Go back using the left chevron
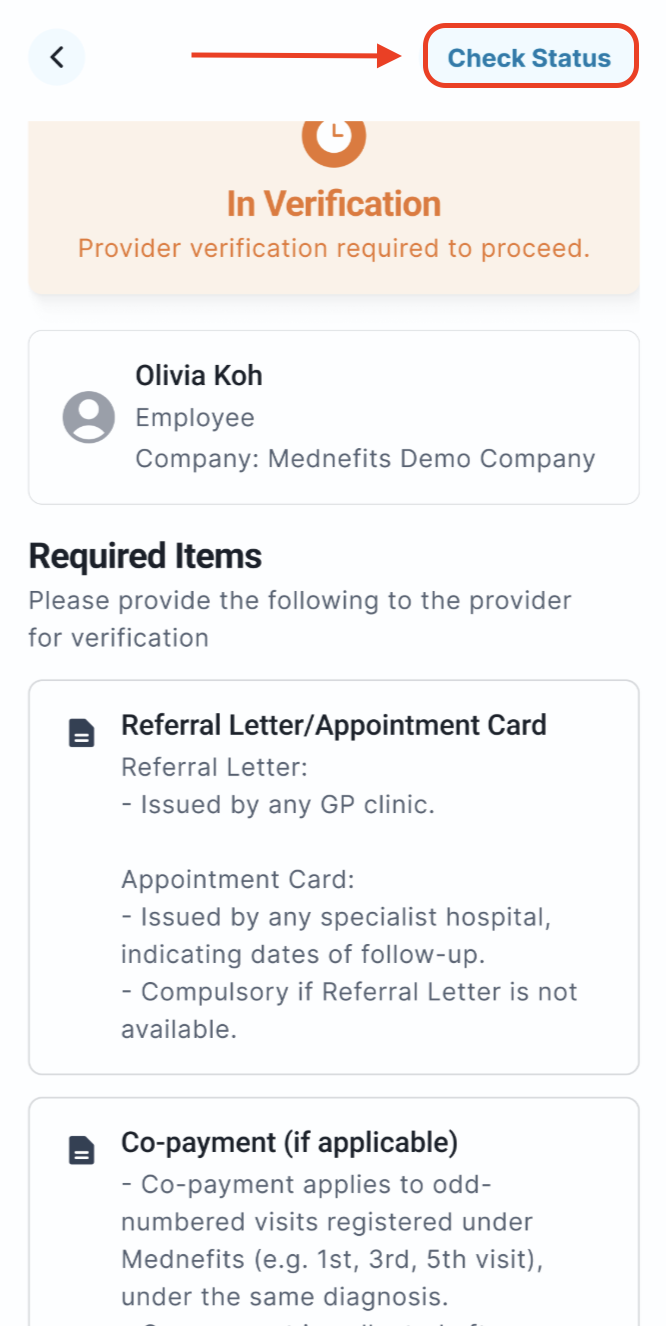Image resolution: width=666 pixels, height=1326 pixels. point(57,57)
